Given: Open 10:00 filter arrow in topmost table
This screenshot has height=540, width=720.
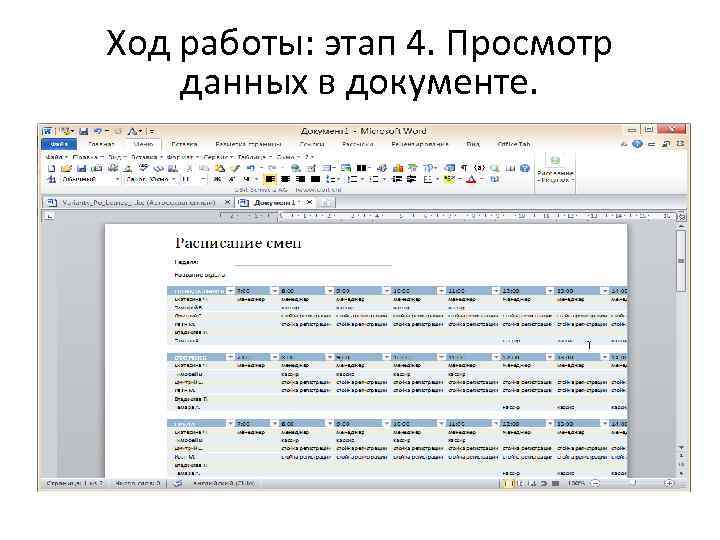Looking at the screenshot, I should (441, 291).
